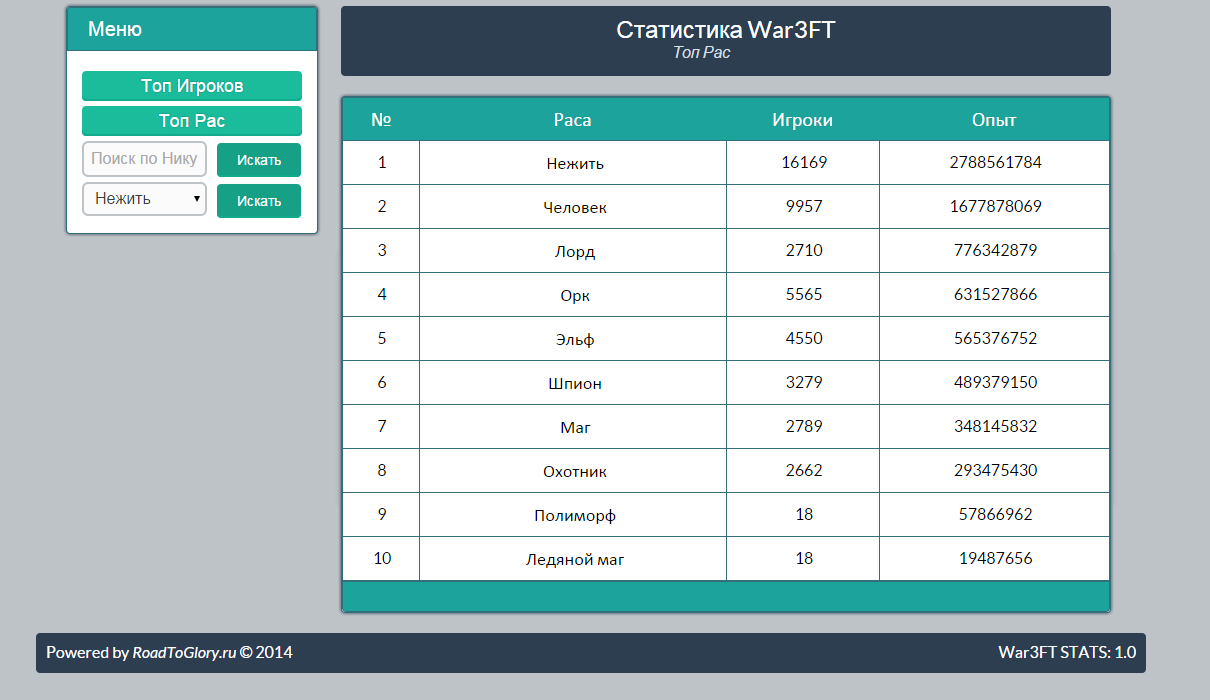Screen dimensions: 1210x700
Task: Click the Статистика War3FT page title
Action: pyautogui.click(x=726, y=30)
